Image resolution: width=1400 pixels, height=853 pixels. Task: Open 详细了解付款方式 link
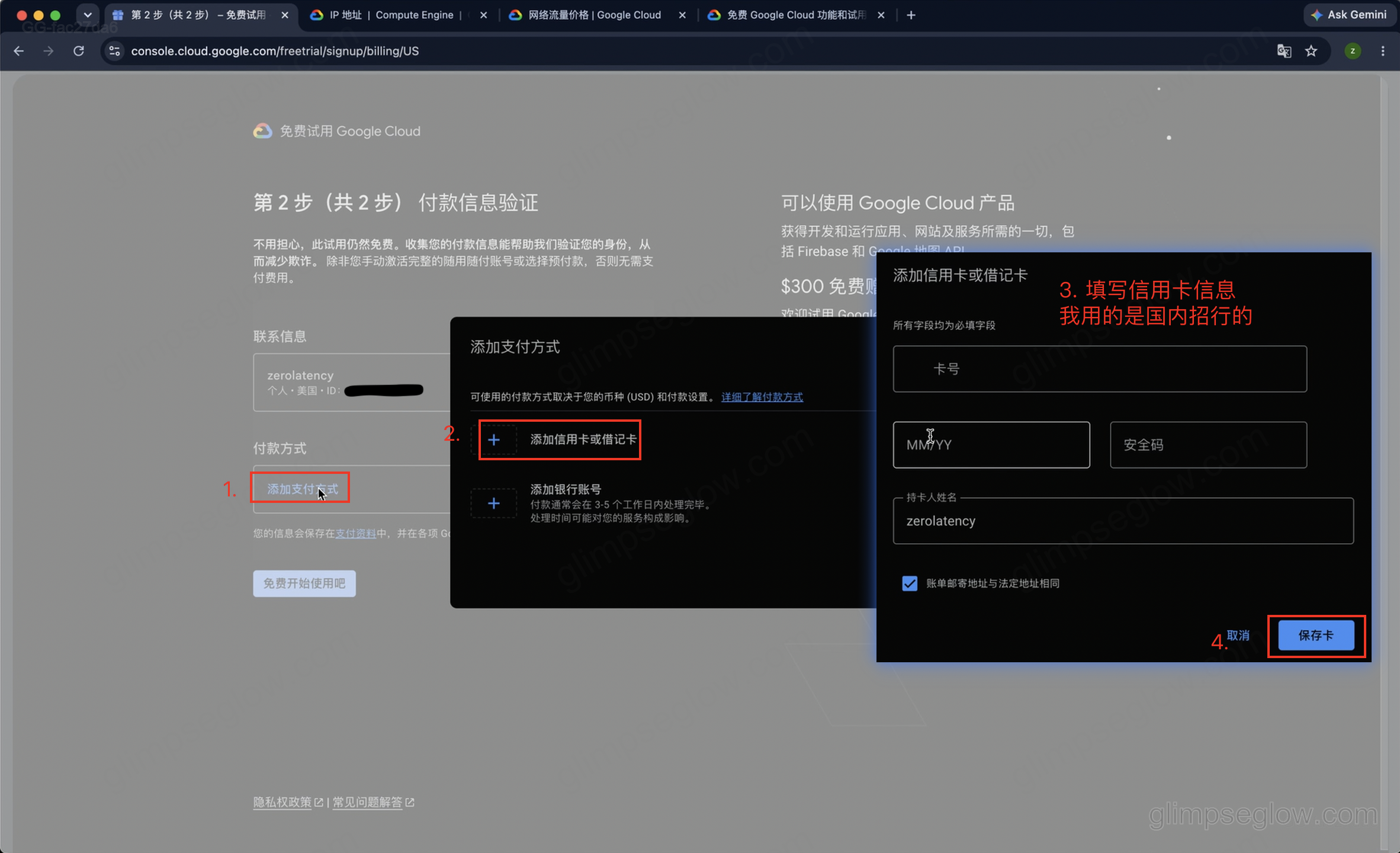click(x=762, y=397)
